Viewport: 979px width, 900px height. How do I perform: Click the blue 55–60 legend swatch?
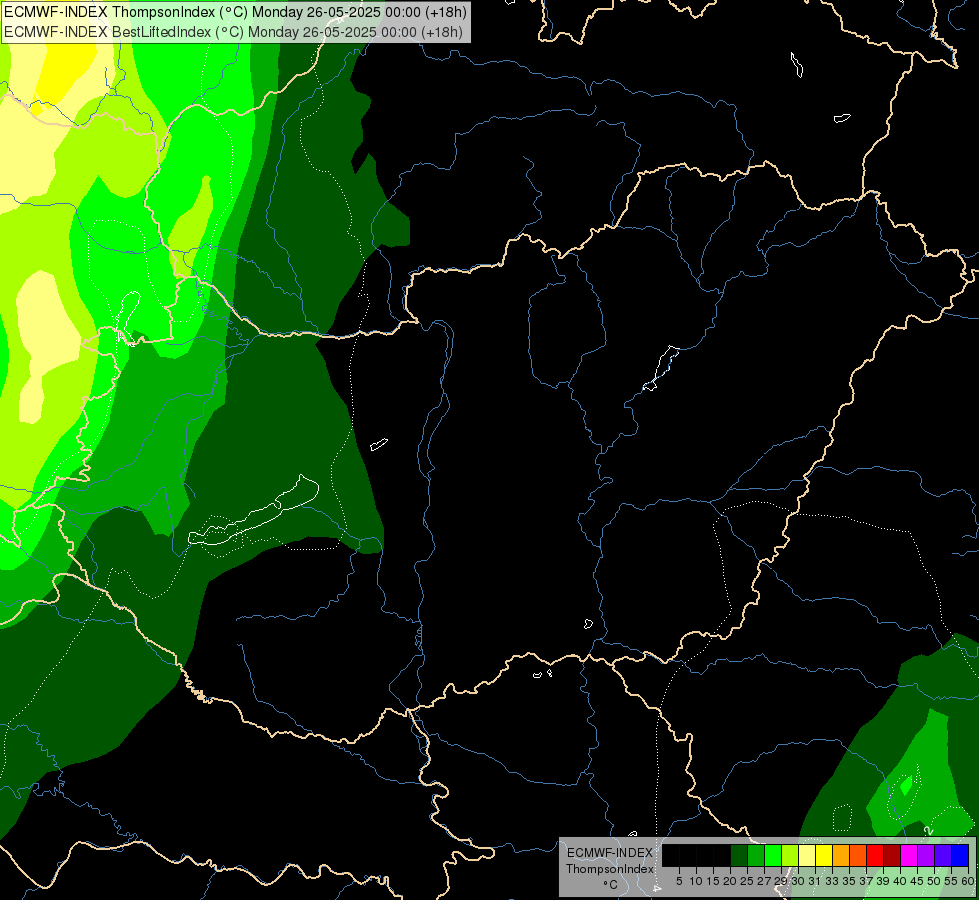point(960,855)
